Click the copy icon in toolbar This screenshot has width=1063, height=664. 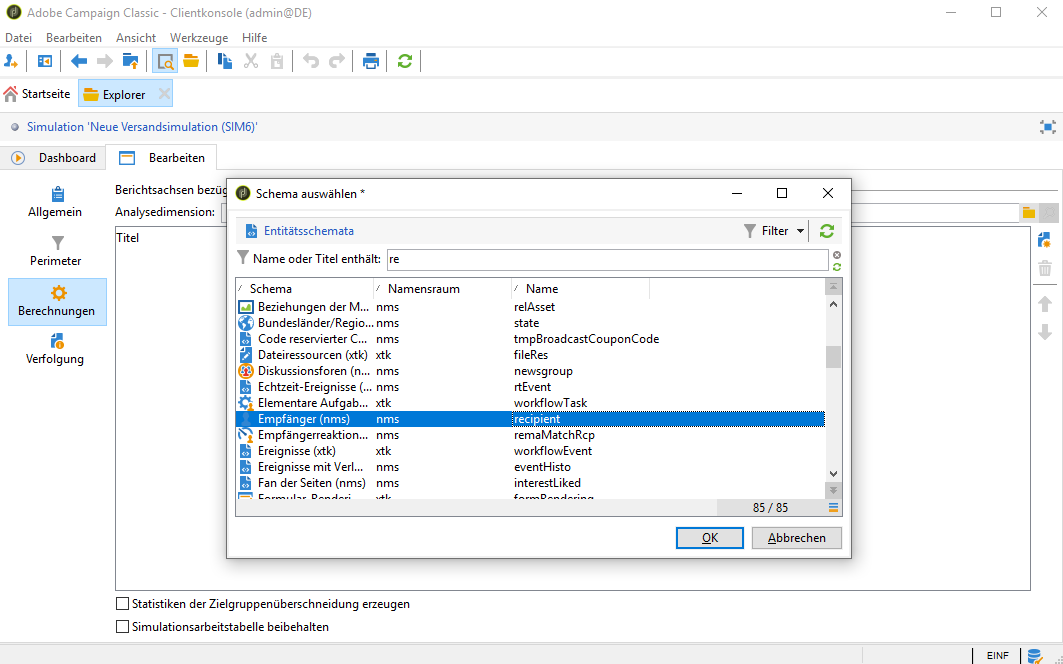224,62
